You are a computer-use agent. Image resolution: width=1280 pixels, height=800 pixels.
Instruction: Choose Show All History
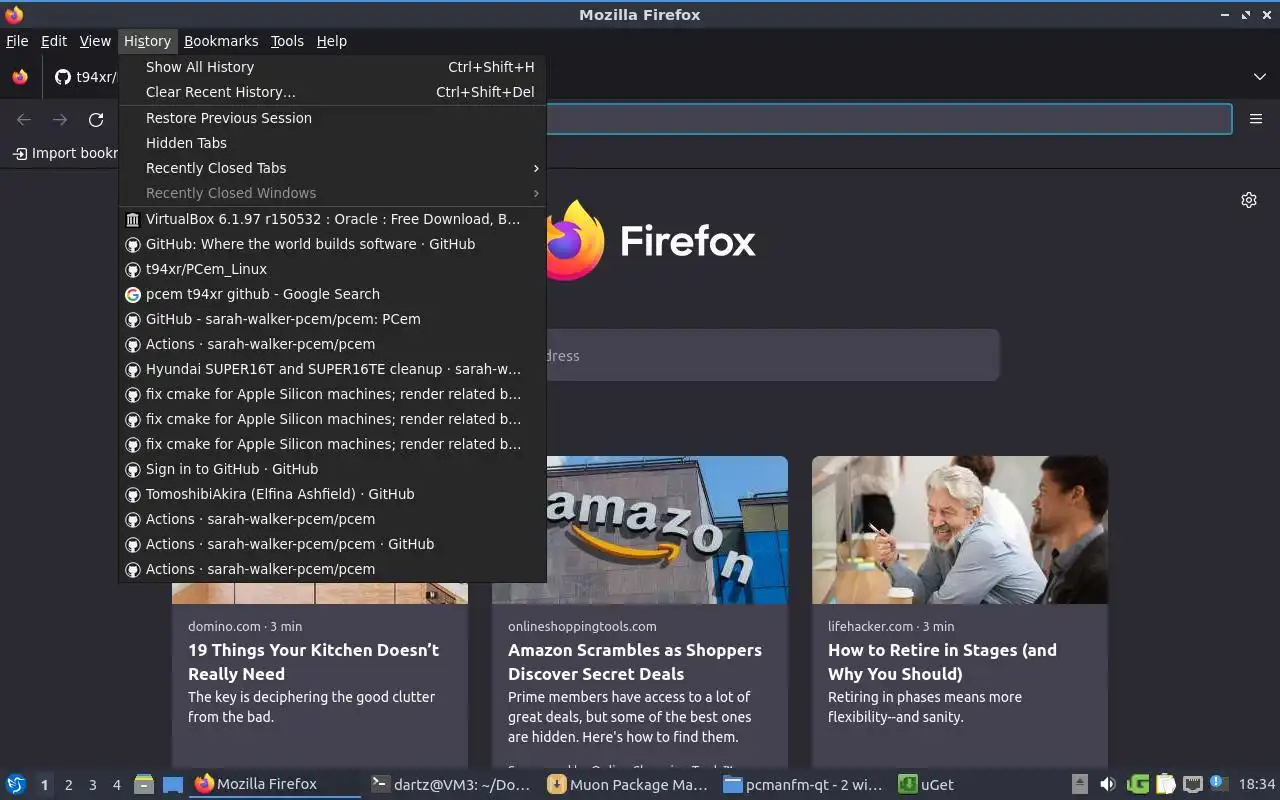pos(332,67)
